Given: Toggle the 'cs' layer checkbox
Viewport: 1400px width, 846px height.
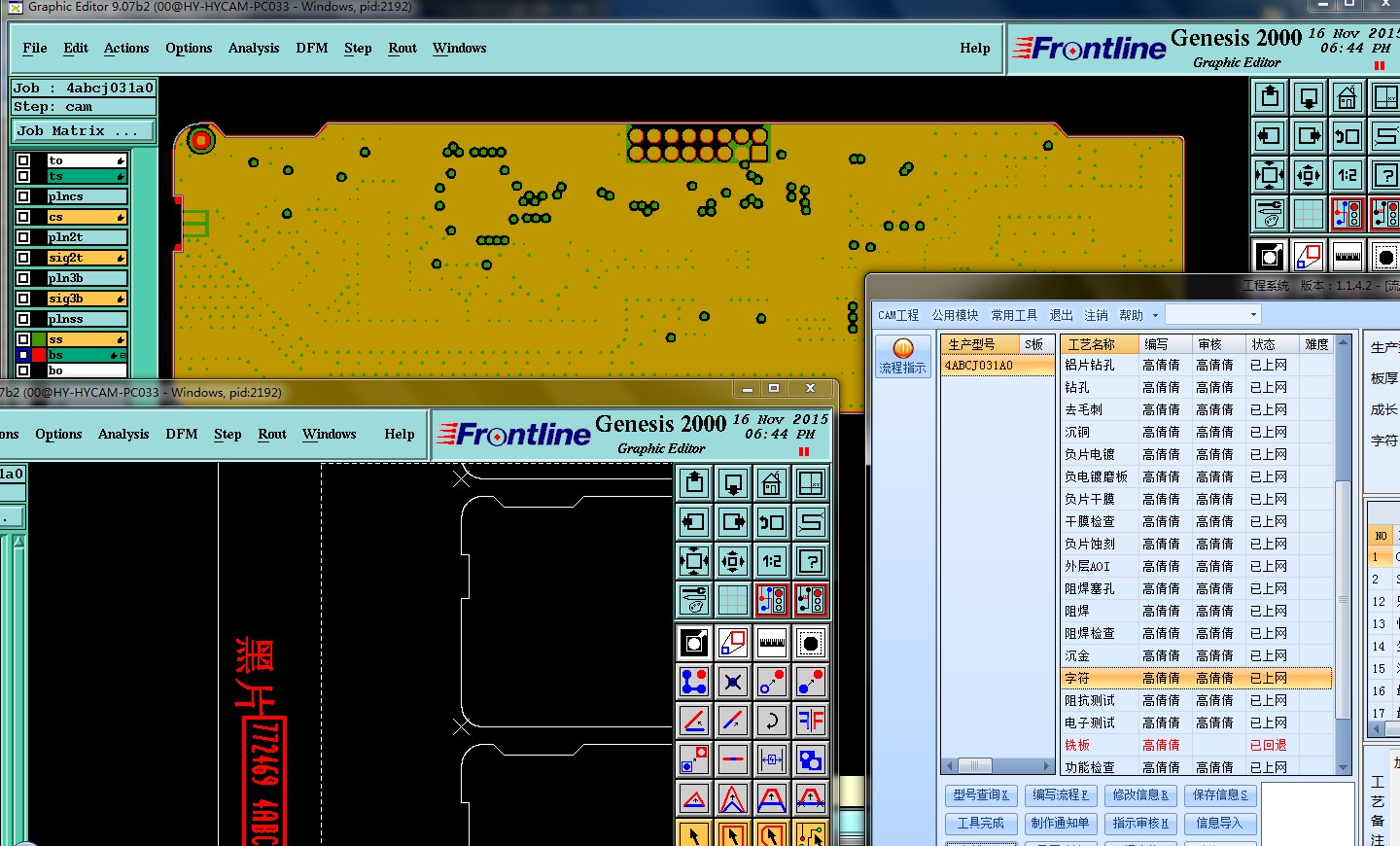Looking at the screenshot, I should [23, 217].
